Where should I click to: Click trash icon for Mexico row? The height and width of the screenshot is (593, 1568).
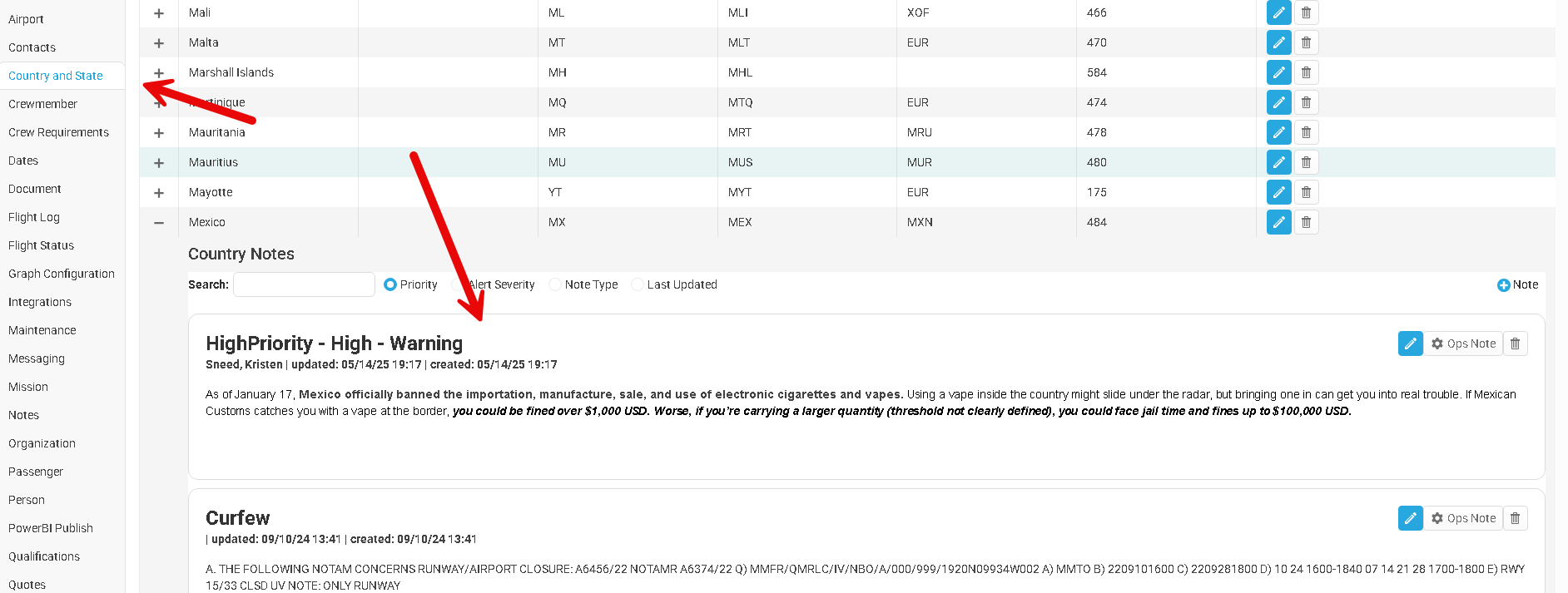pos(1306,222)
